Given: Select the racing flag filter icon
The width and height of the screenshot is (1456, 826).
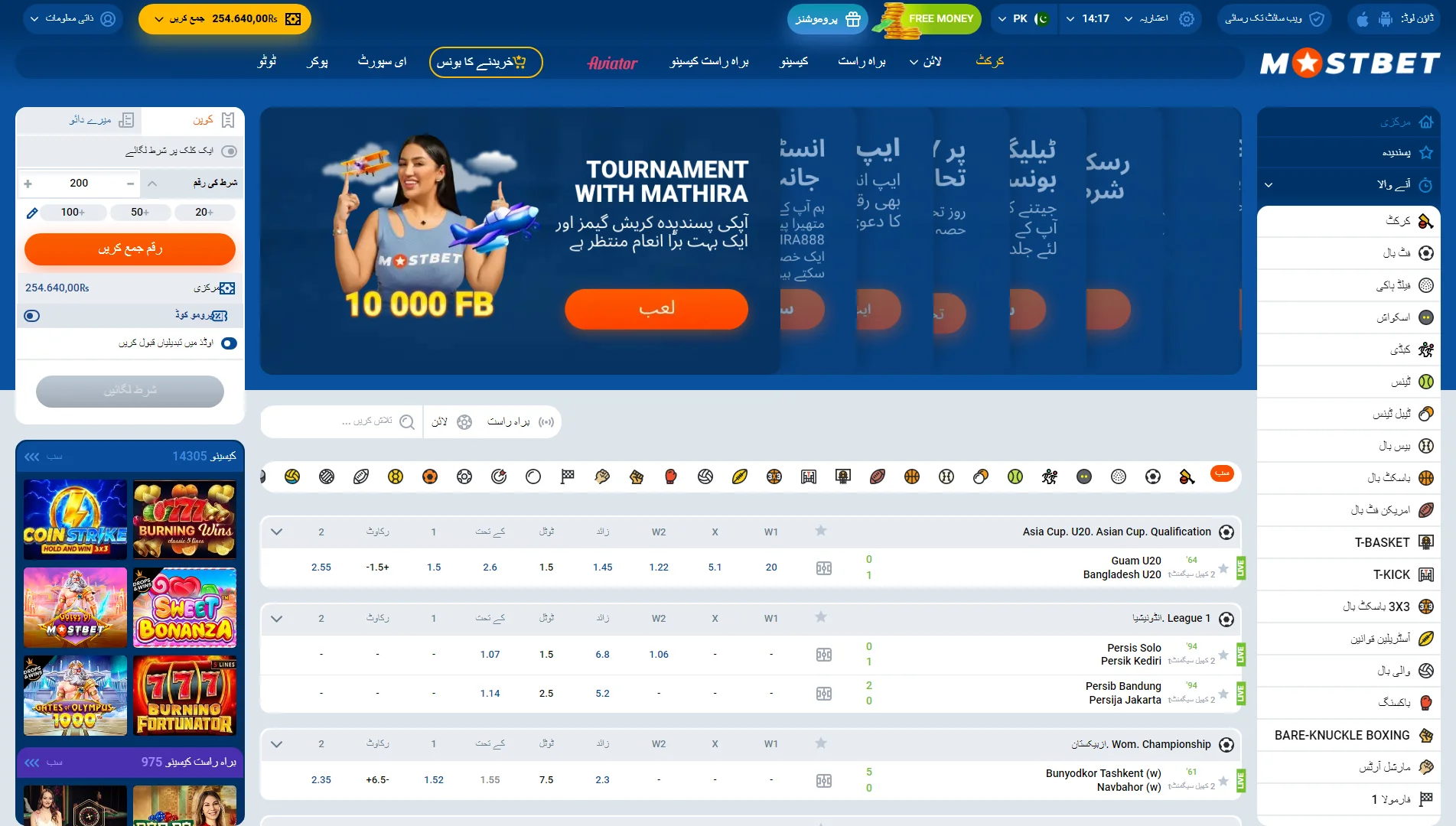Looking at the screenshot, I should pos(567,477).
